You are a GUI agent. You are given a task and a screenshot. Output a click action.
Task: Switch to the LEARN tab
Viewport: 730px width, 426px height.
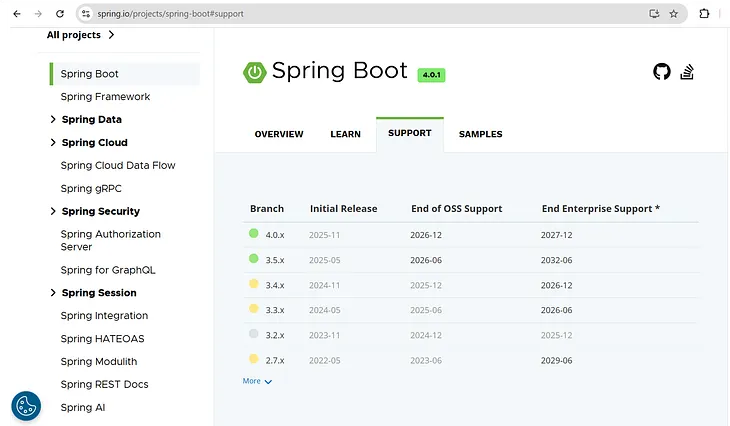pyautogui.click(x=345, y=134)
